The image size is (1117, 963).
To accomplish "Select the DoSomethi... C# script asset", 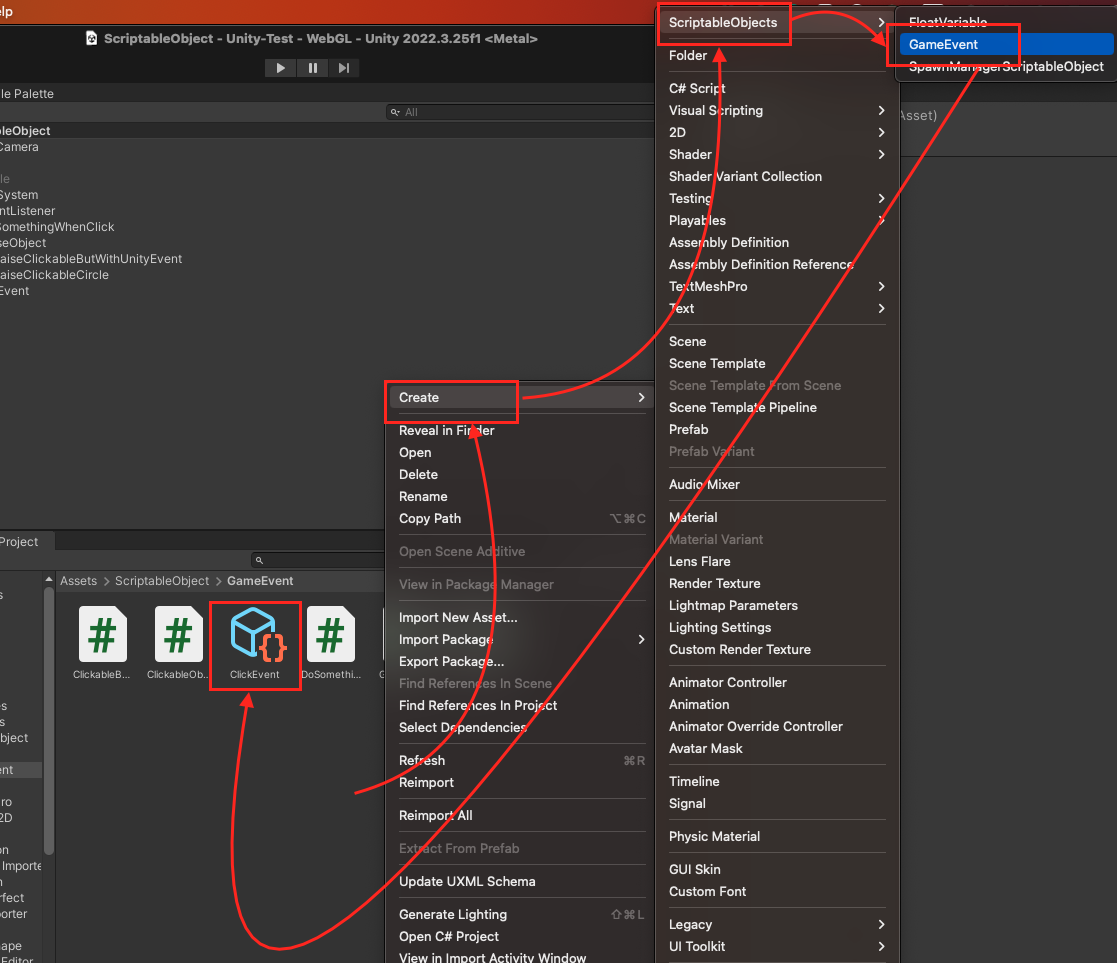I will coord(331,644).
